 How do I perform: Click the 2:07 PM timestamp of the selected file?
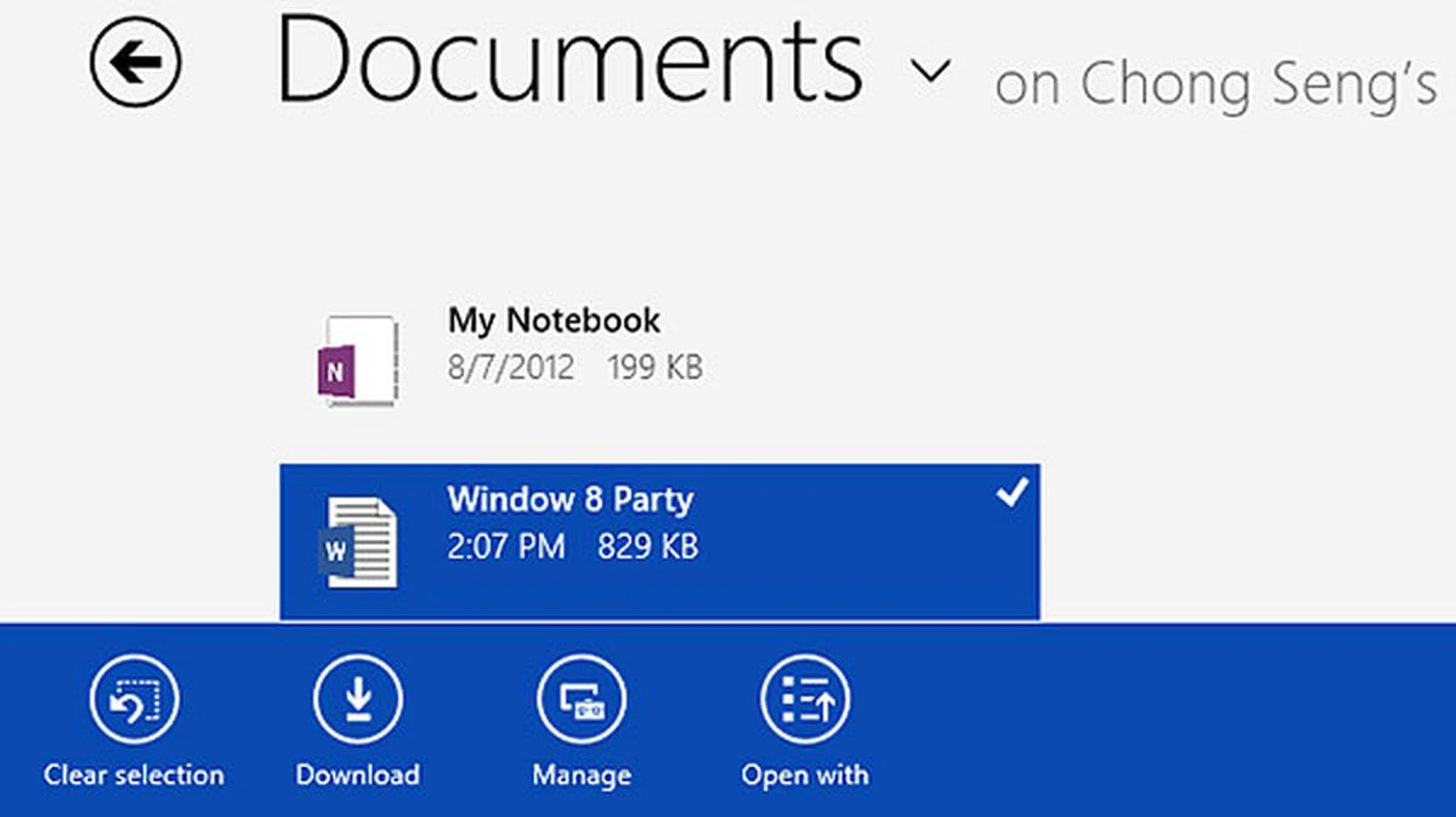click(506, 547)
